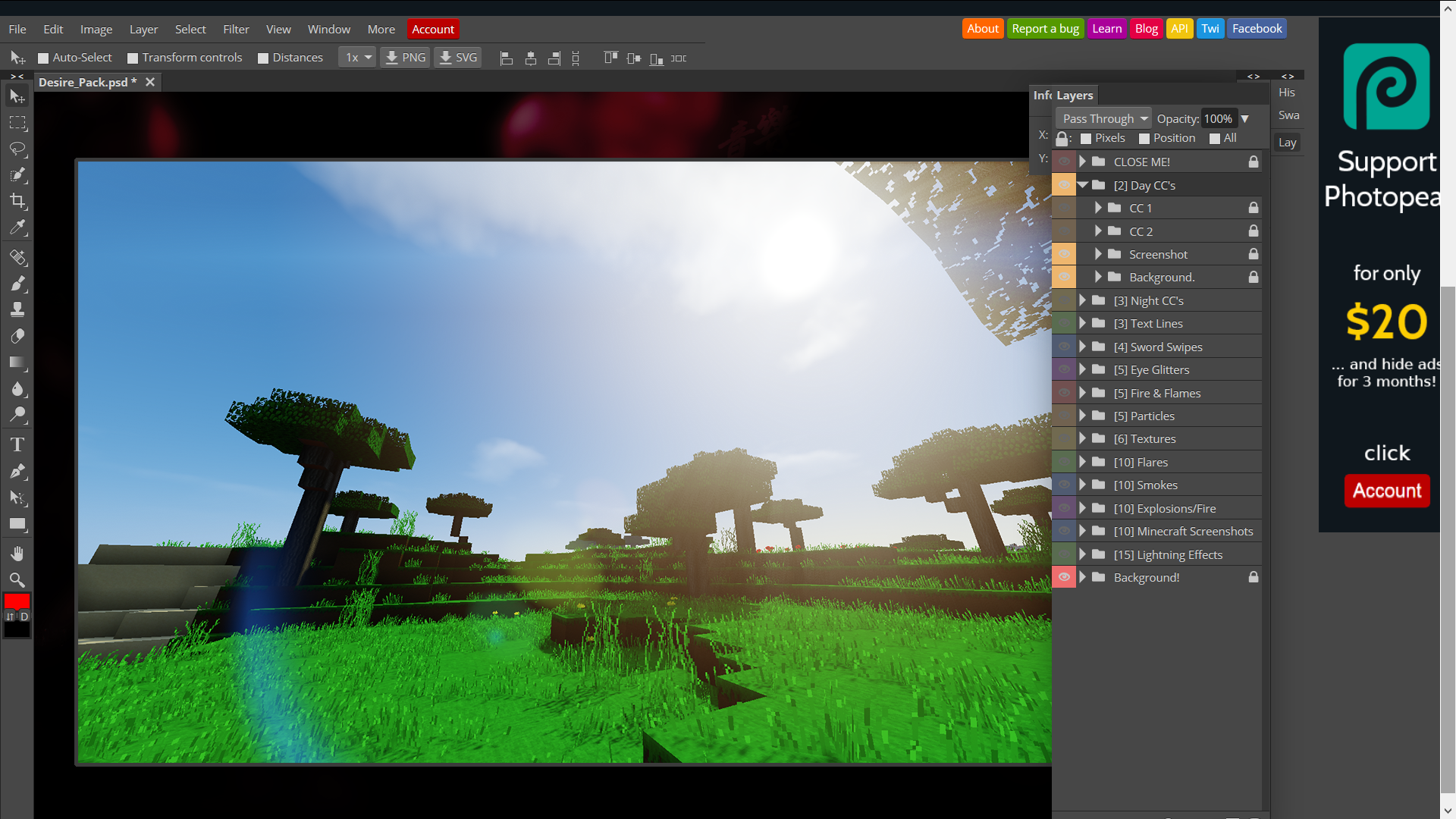Viewport: 1456px width, 819px height.
Task: Check the All lock checkbox
Action: (x=1215, y=139)
